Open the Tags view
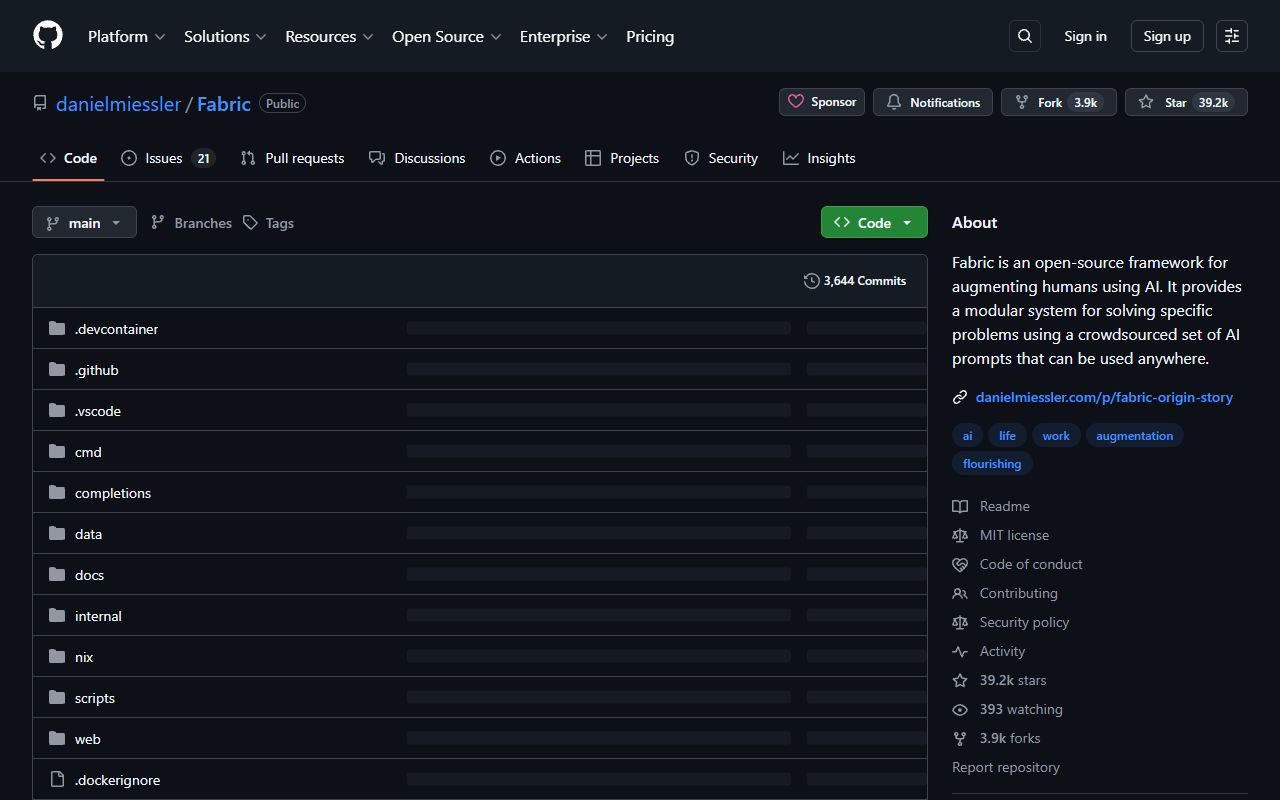The width and height of the screenshot is (1280, 800). (x=268, y=222)
